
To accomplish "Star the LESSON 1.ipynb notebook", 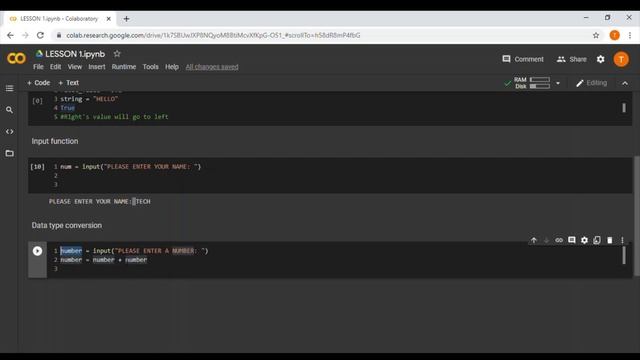I will (117, 53).
